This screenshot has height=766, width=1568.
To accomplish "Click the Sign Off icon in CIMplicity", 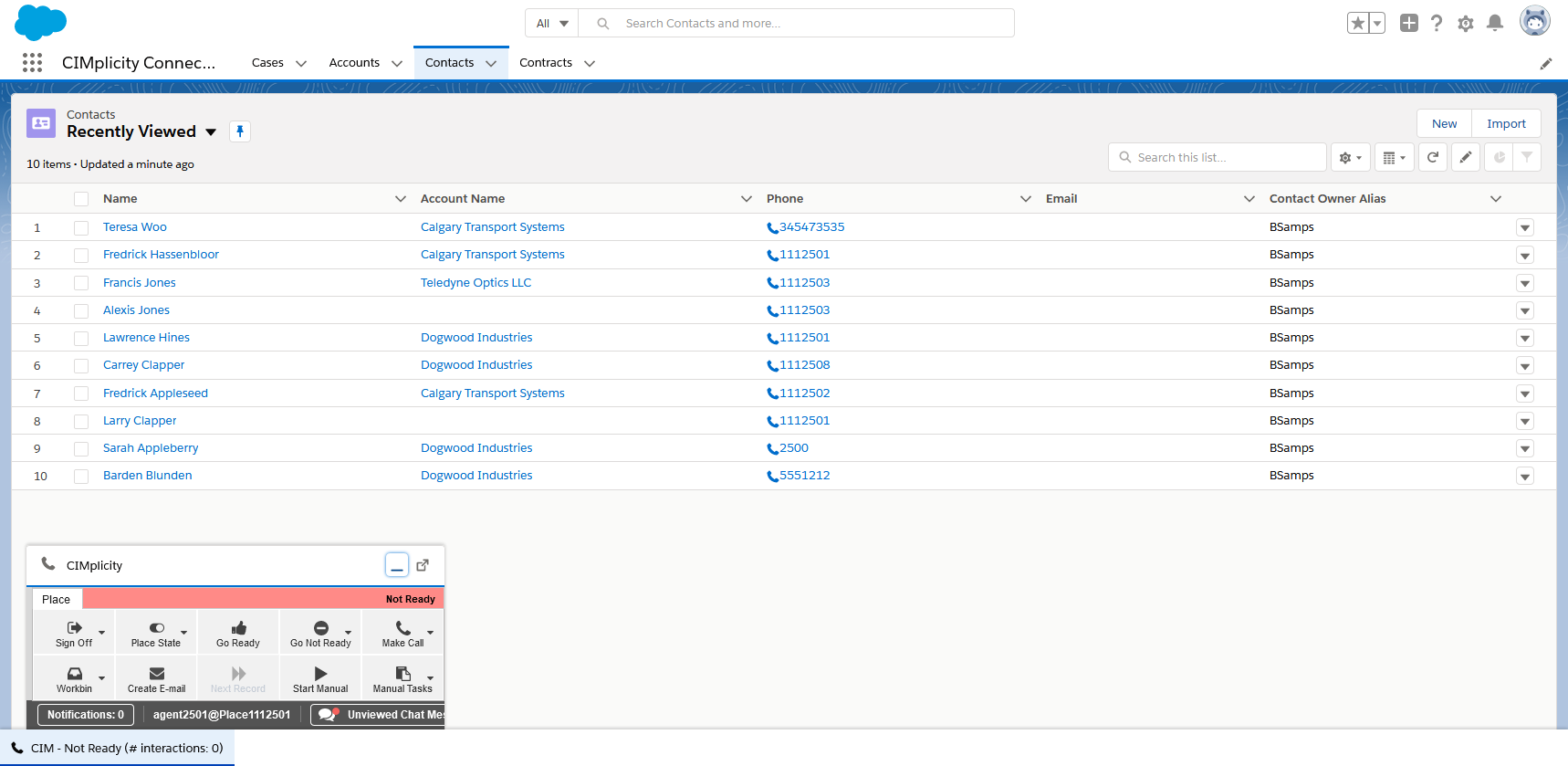I will (x=74, y=627).
